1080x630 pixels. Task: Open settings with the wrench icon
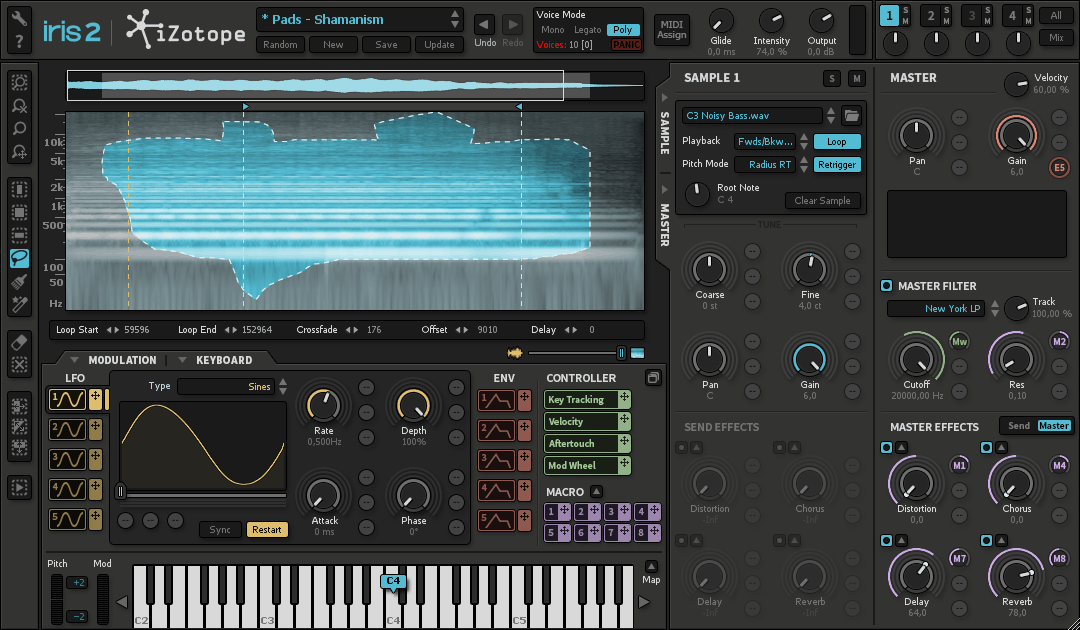coord(19,18)
